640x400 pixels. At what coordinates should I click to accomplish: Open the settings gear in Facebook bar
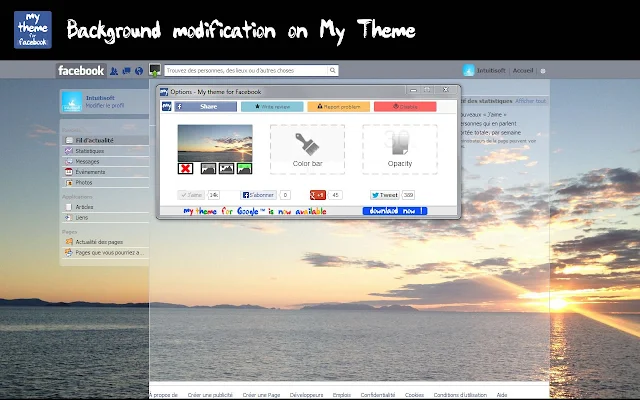click(x=543, y=71)
